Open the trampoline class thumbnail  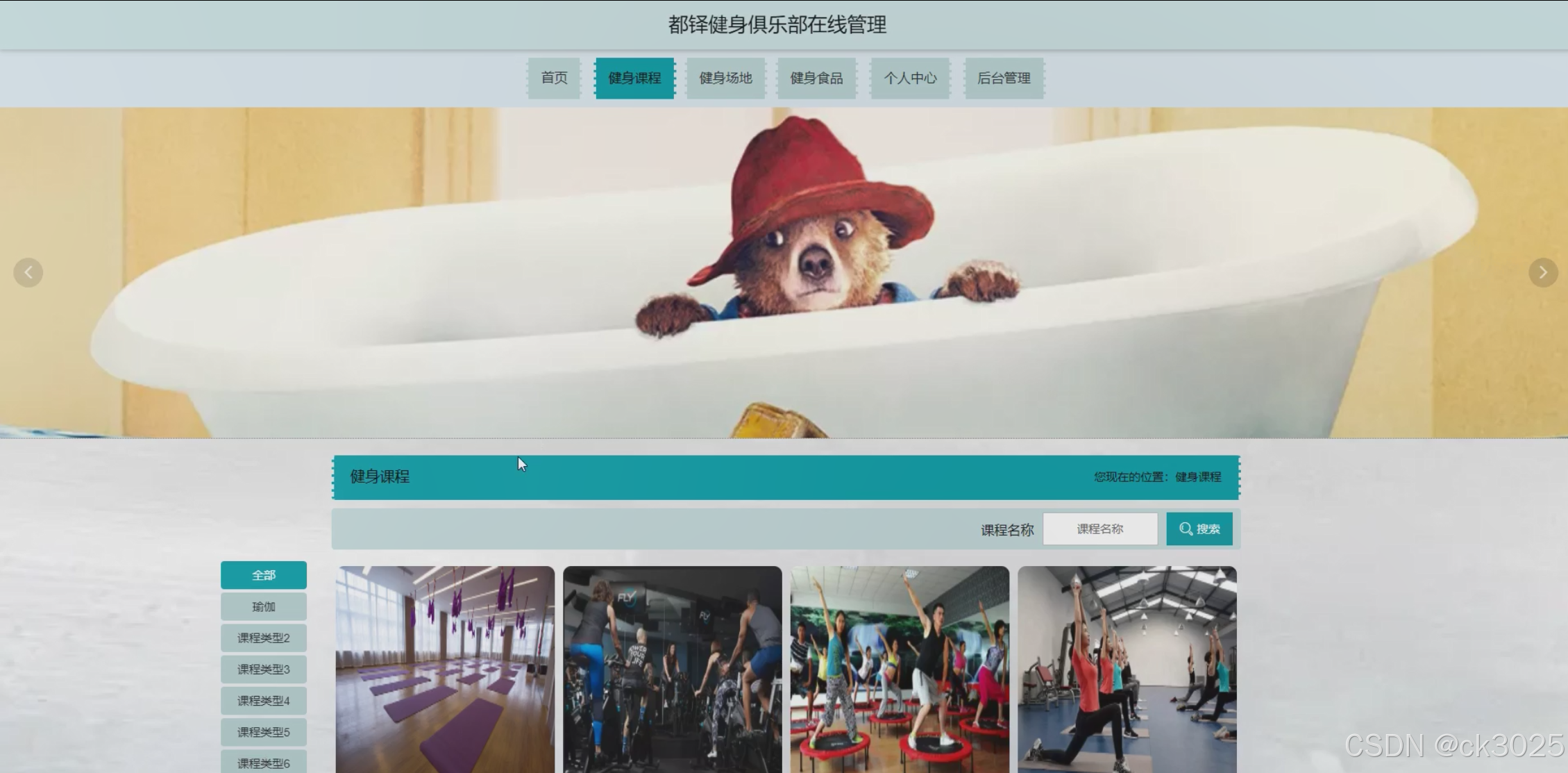pos(900,669)
